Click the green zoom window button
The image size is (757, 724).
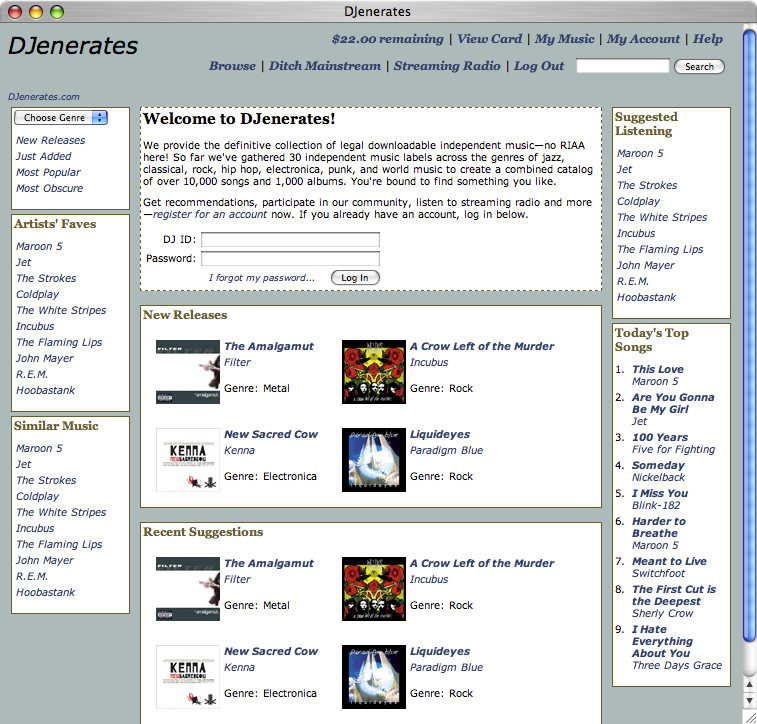click(57, 12)
